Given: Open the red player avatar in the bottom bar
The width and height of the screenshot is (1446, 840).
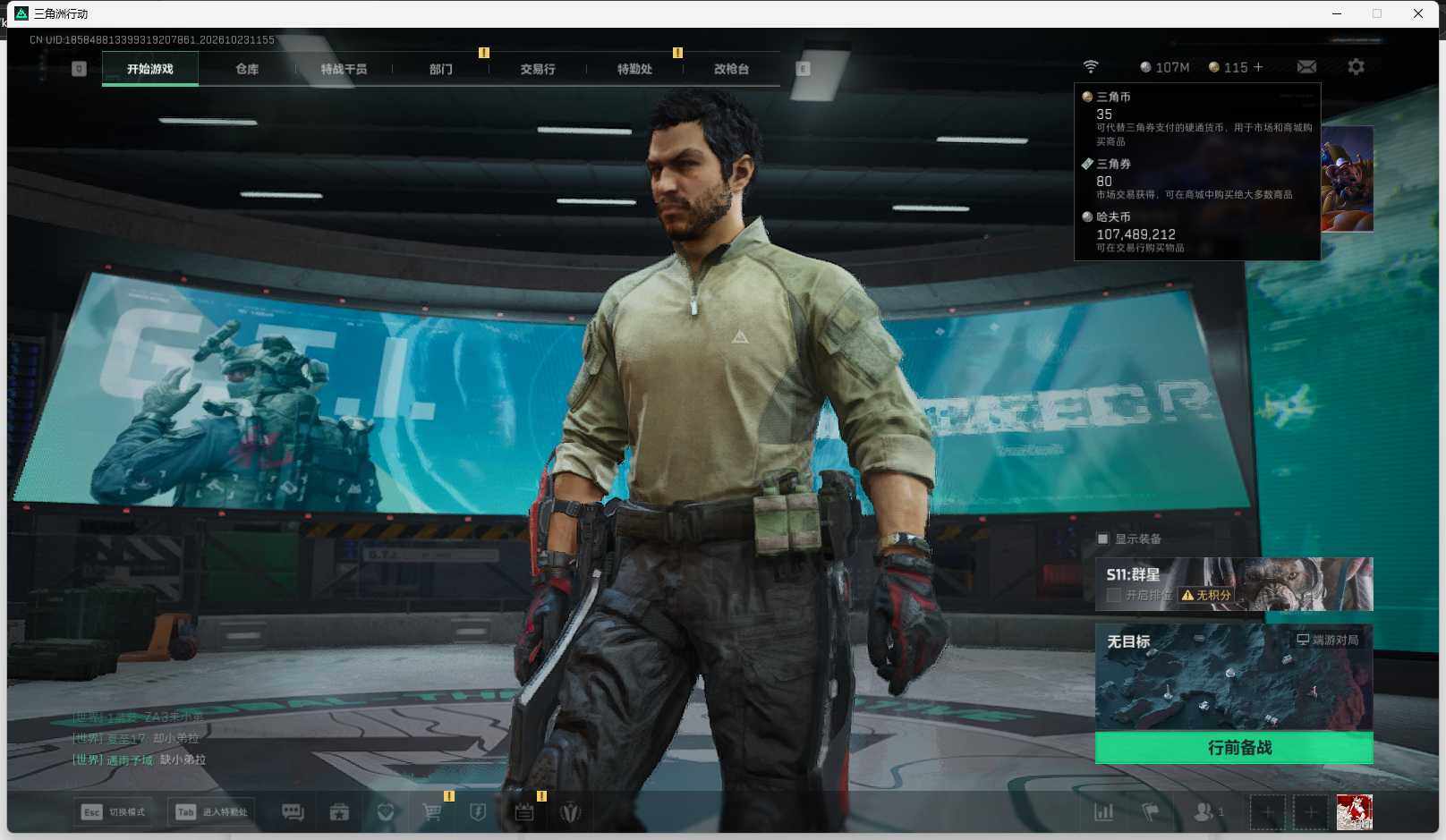Looking at the screenshot, I should (x=1354, y=812).
